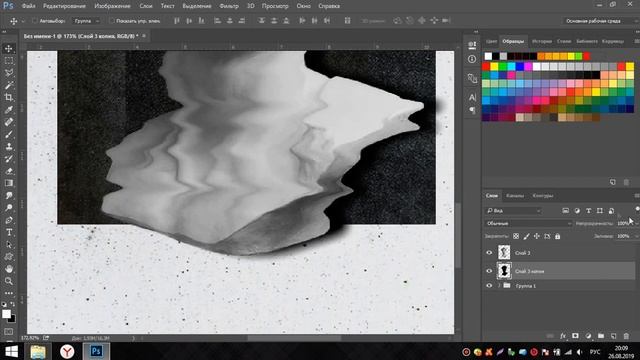Image resolution: width=640 pixels, height=360 pixels.
Task: Open the Изображение menu
Action: tap(112, 6)
